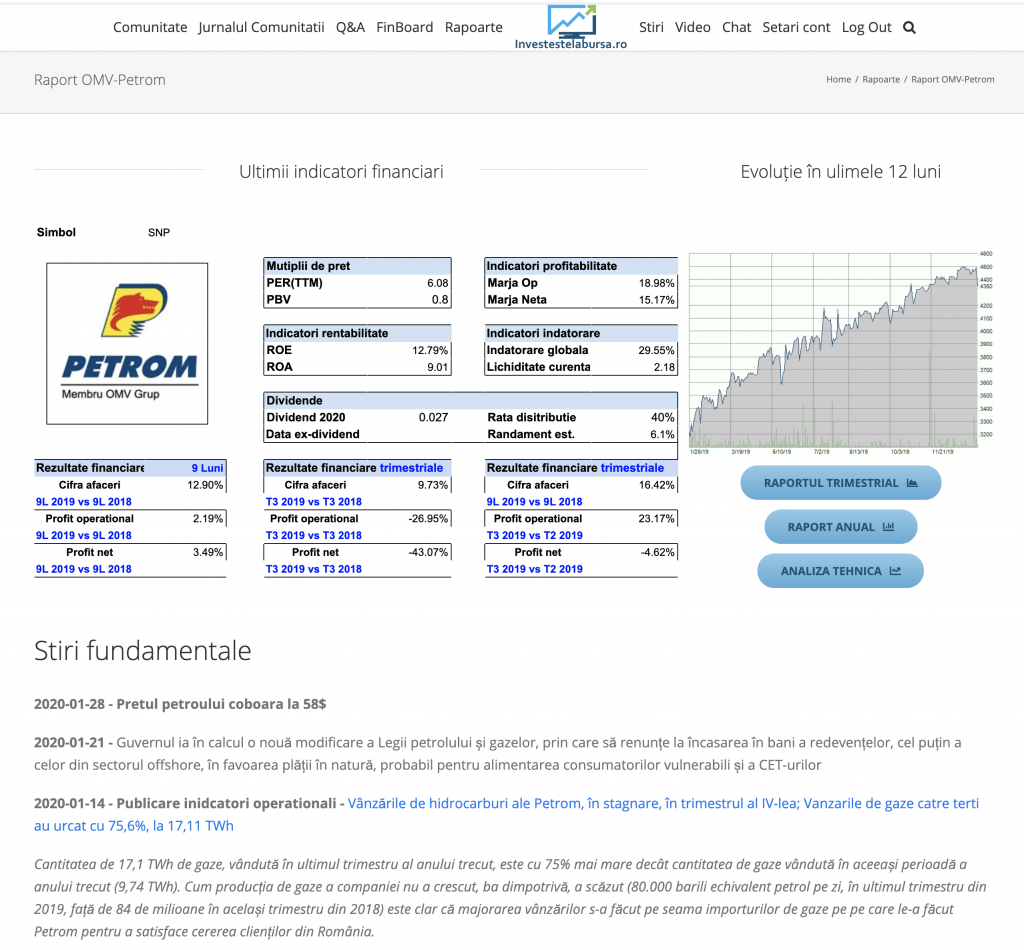Click the Profit net -43.07% value

click(428, 552)
